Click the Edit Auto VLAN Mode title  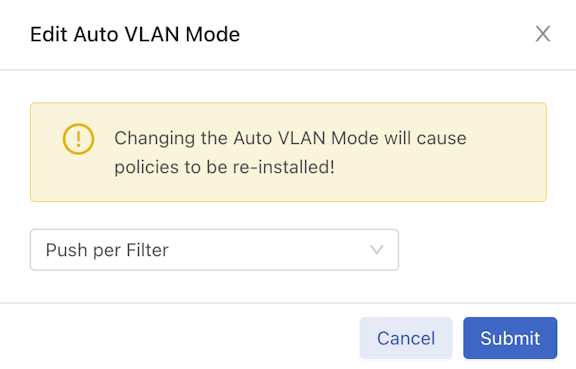(135, 35)
